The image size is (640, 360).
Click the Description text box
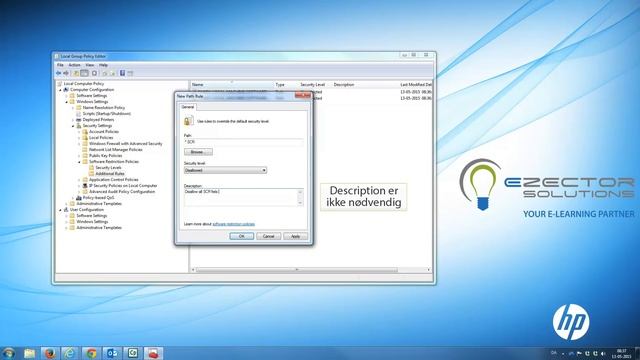[241, 197]
